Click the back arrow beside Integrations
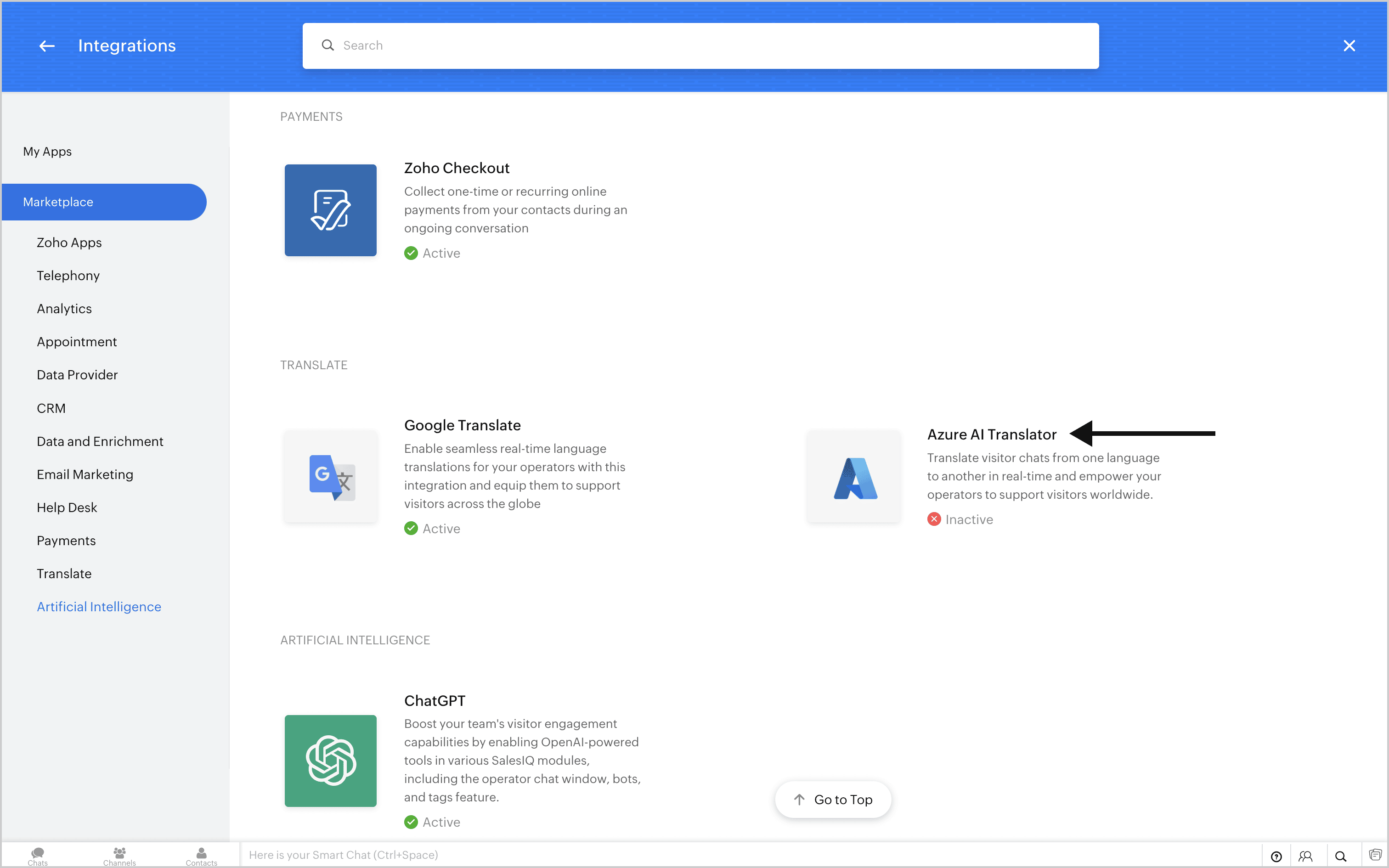The height and width of the screenshot is (868, 1389). coord(46,46)
